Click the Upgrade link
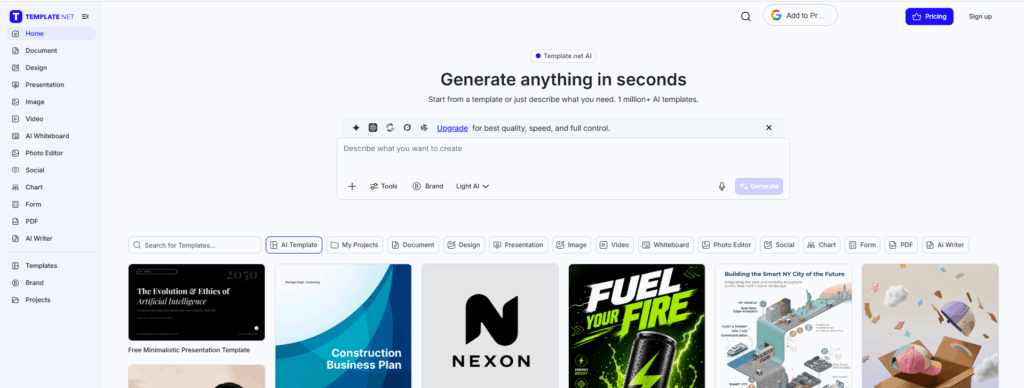Screen dimensions: 1024x388 click(x=452, y=128)
